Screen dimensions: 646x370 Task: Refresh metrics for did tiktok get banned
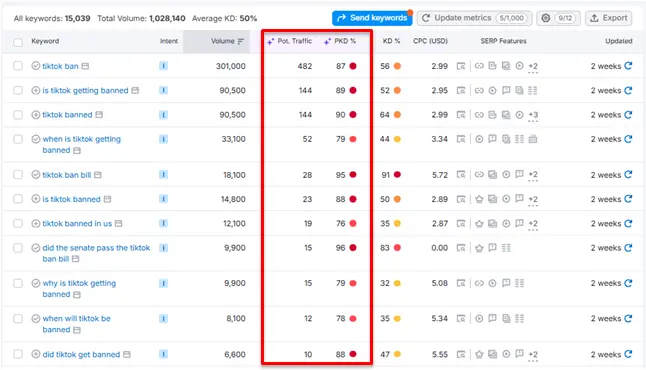coord(628,354)
